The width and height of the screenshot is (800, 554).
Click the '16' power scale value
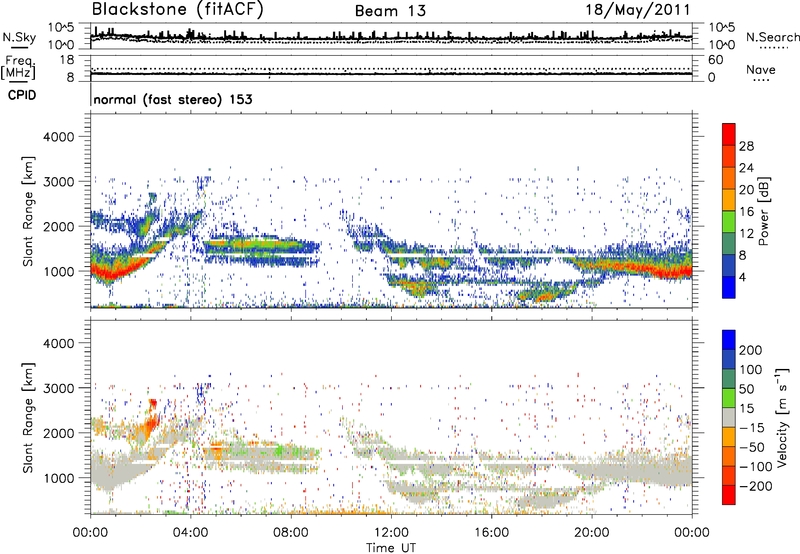(746, 212)
